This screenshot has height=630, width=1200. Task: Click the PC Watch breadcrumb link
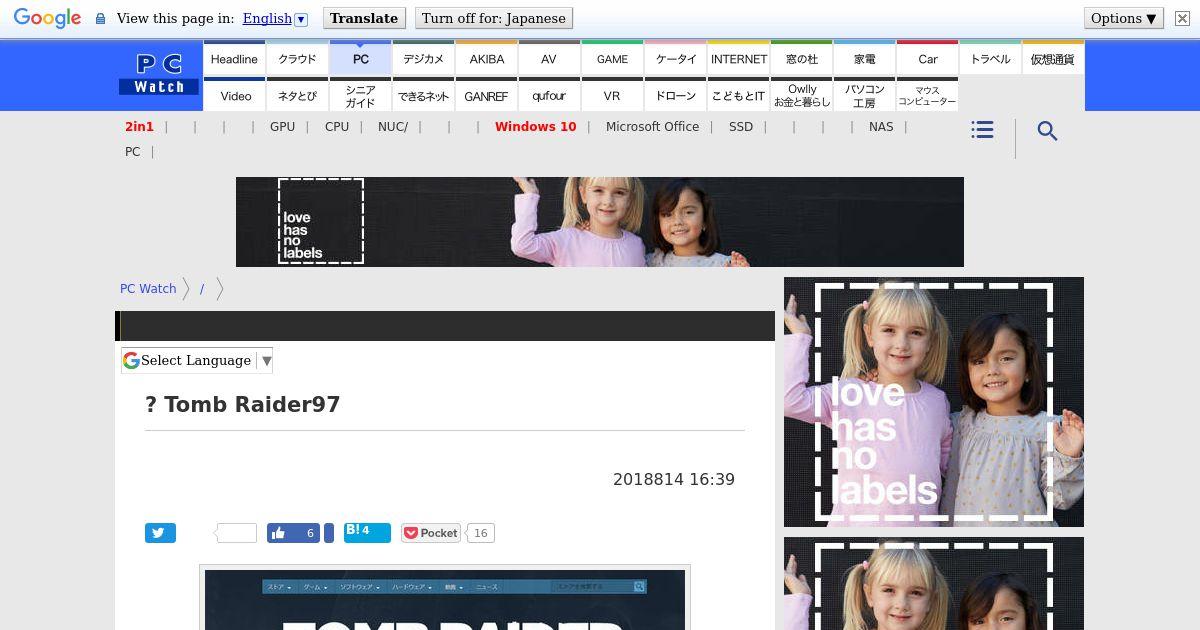148,288
